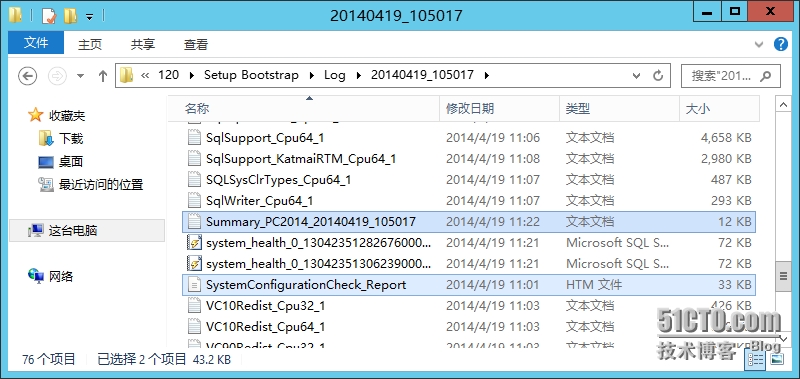Click the magnifier search icon
Screen dimensions: 800x379
tap(765, 76)
